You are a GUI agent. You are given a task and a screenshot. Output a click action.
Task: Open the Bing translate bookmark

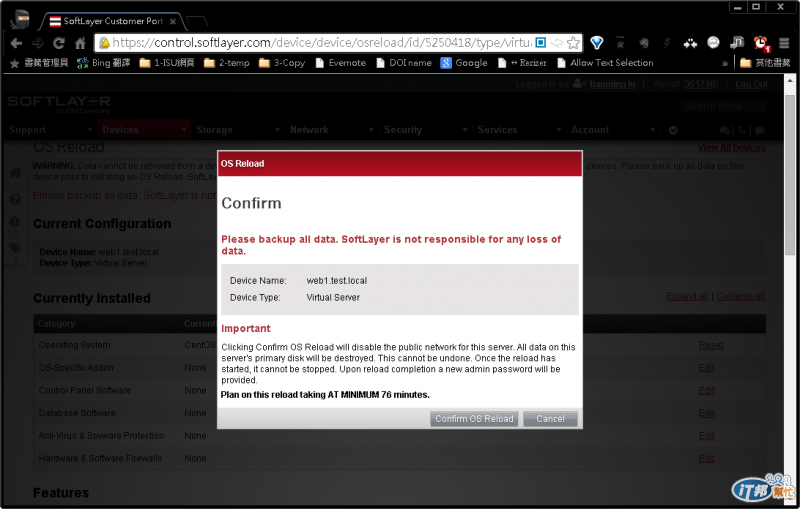104,63
